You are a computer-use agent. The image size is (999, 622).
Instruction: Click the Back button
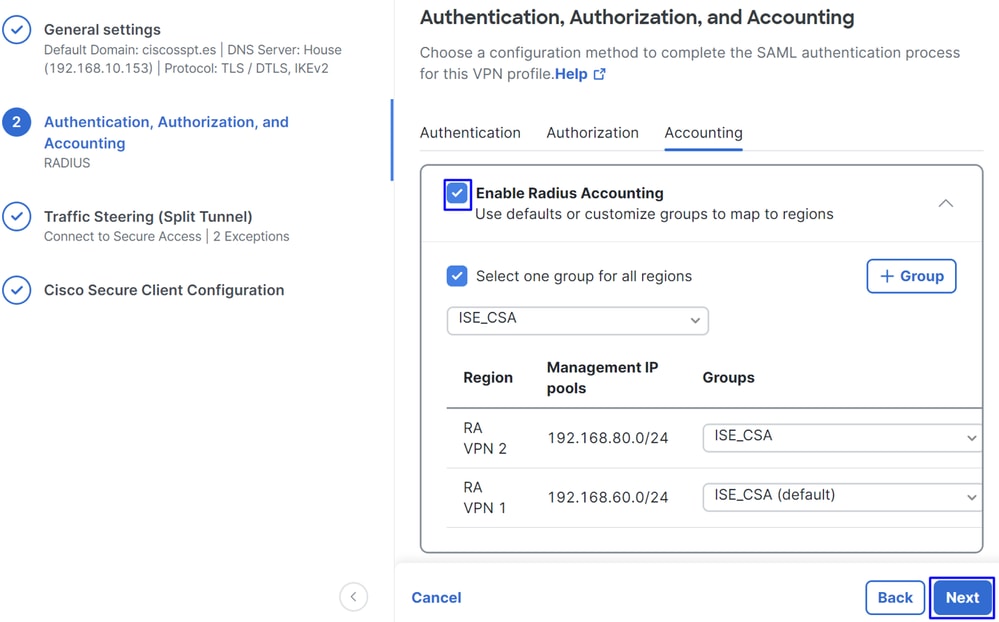point(895,598)
